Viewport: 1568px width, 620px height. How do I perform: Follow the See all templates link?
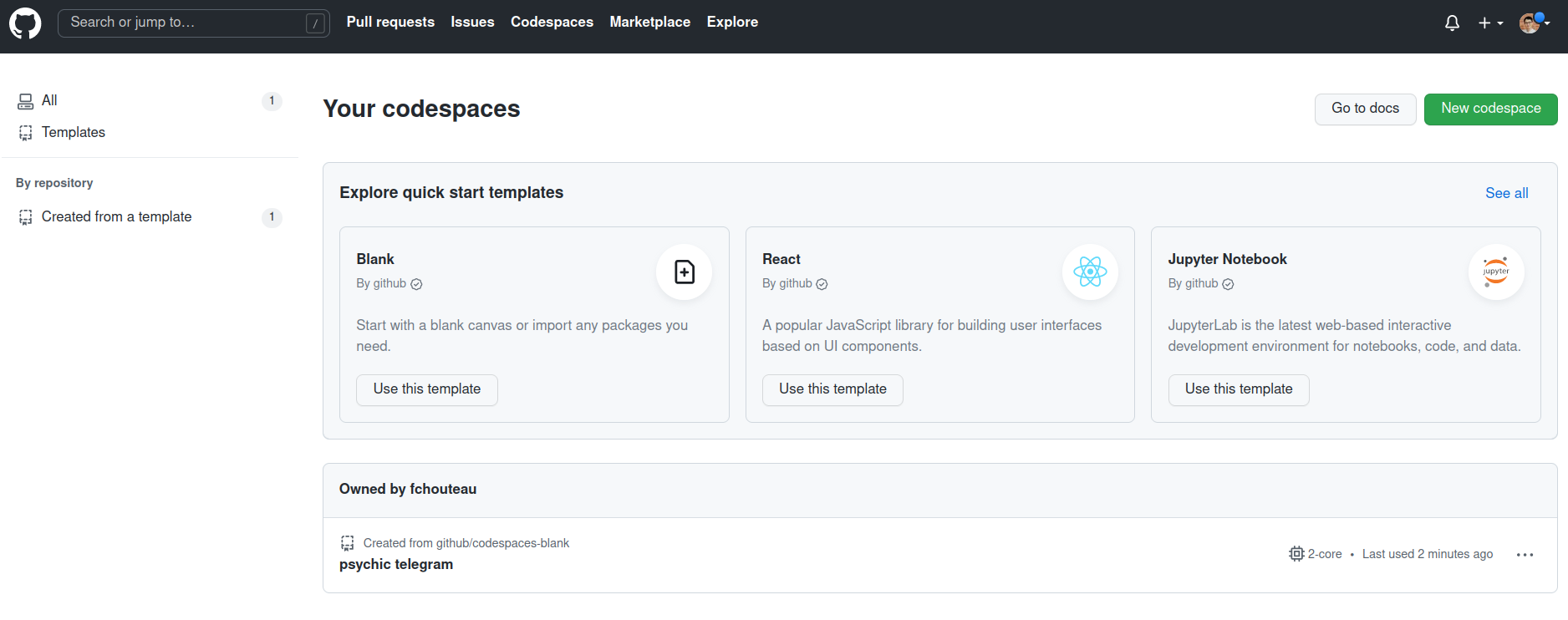pyautogui.click(x=1506, y=193)
